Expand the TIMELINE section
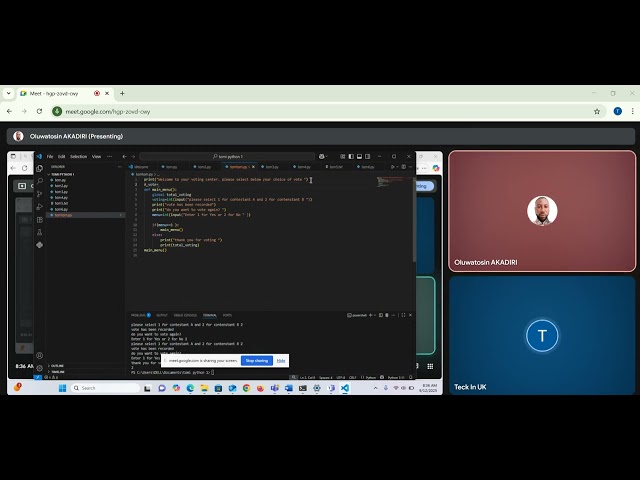Image resolution: width=640 pixels, height=480 pixels. pos(58,372)
